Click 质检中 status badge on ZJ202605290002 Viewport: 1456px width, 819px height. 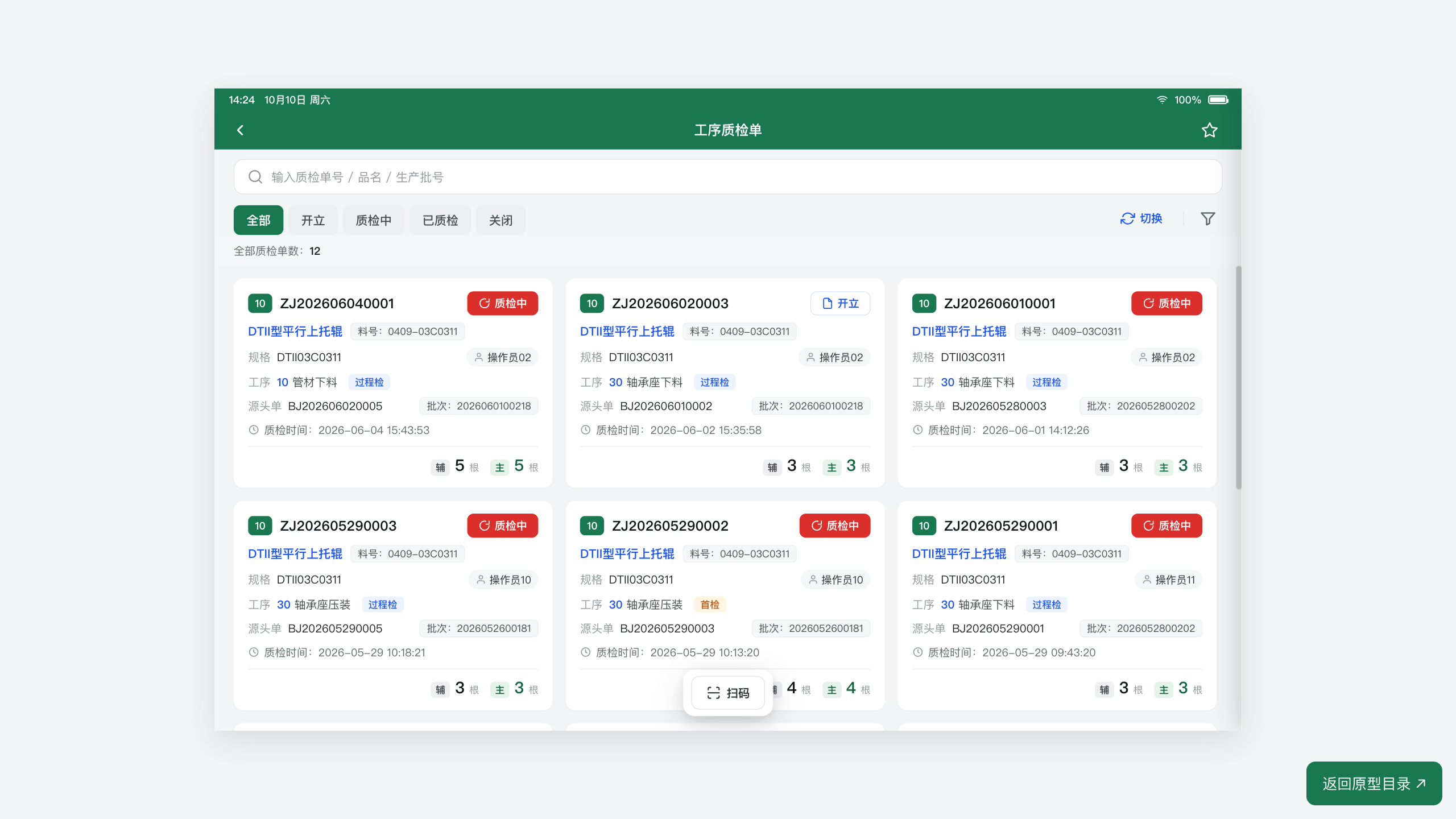[x=835, y=526]
